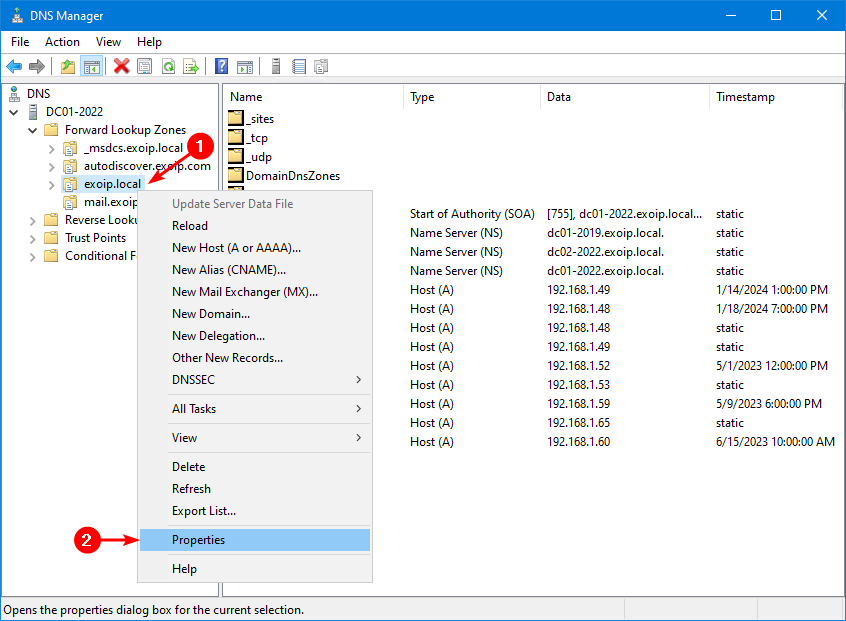Click the blue Back arrow in toolbar

[14, 66]
